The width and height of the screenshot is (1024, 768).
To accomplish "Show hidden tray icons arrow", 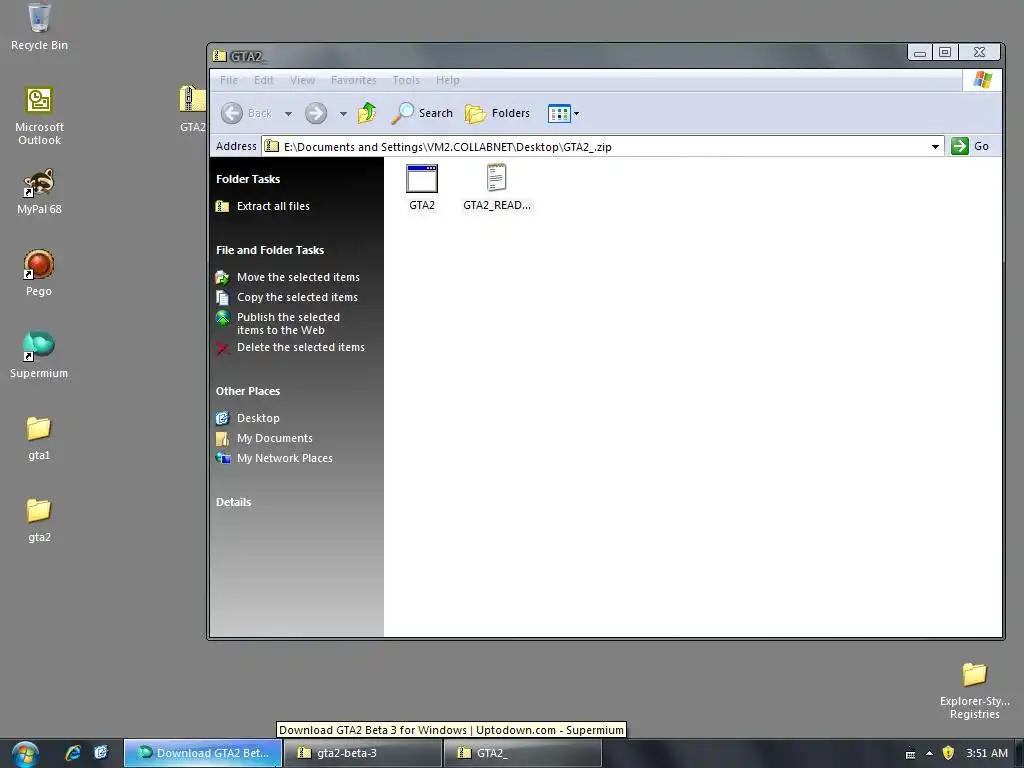I will tap(929, 753).
